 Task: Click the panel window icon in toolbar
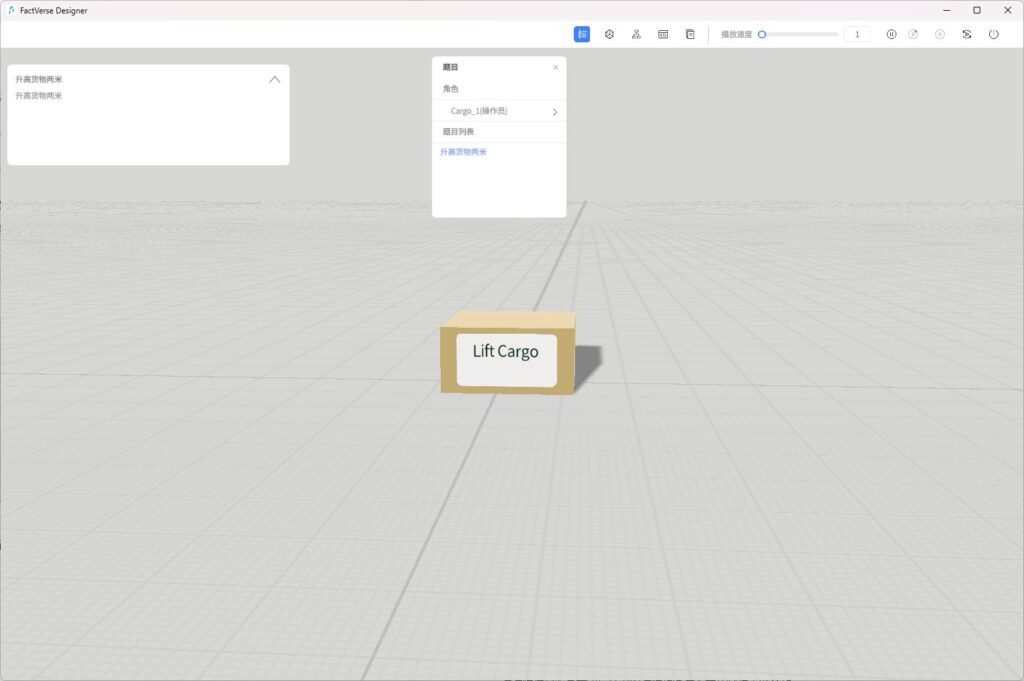point(663,34)
